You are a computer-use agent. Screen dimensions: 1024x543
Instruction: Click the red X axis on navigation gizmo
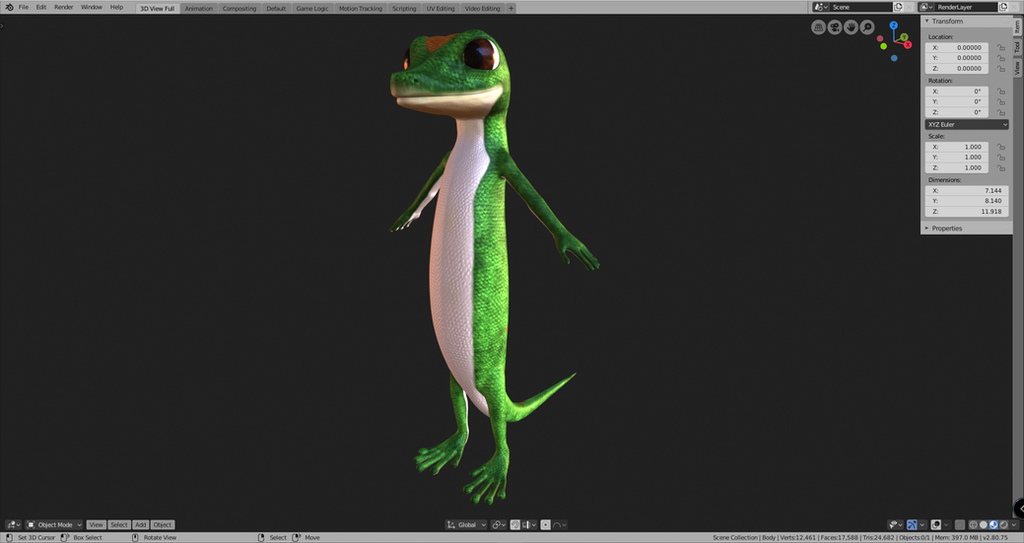tap(907, 44)
